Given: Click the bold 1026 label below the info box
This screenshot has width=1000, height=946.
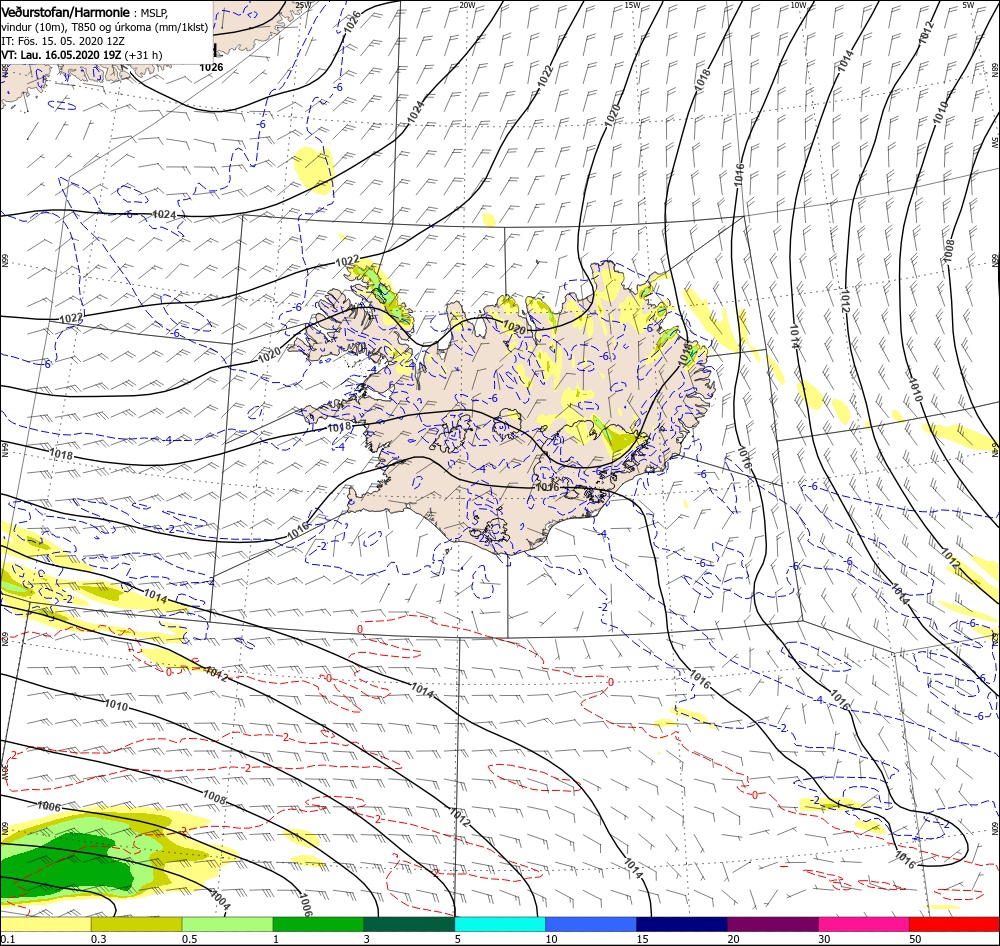Looking at the screenshot, I should point(211,67).
